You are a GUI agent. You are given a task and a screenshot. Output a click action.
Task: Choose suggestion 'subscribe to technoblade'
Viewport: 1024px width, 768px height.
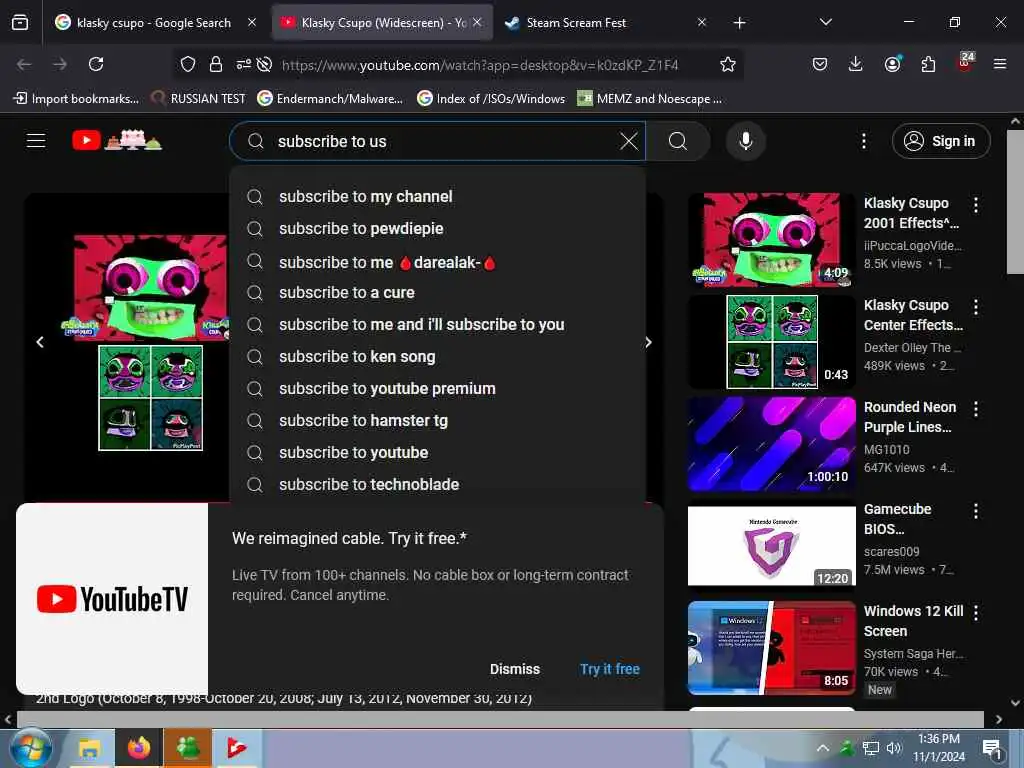tap(438, 485)
